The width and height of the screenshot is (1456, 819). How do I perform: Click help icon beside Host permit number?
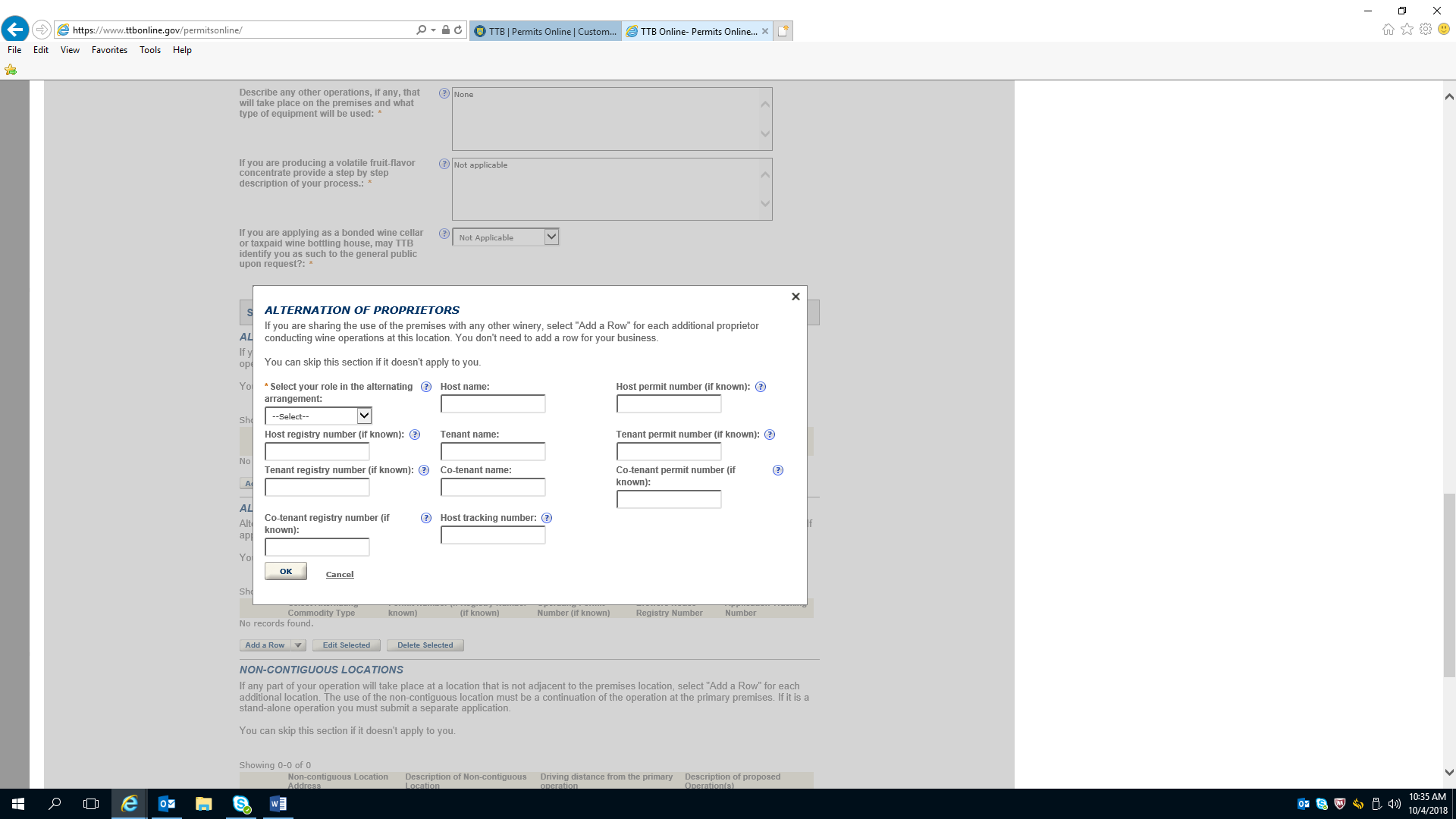coord(761,387)
